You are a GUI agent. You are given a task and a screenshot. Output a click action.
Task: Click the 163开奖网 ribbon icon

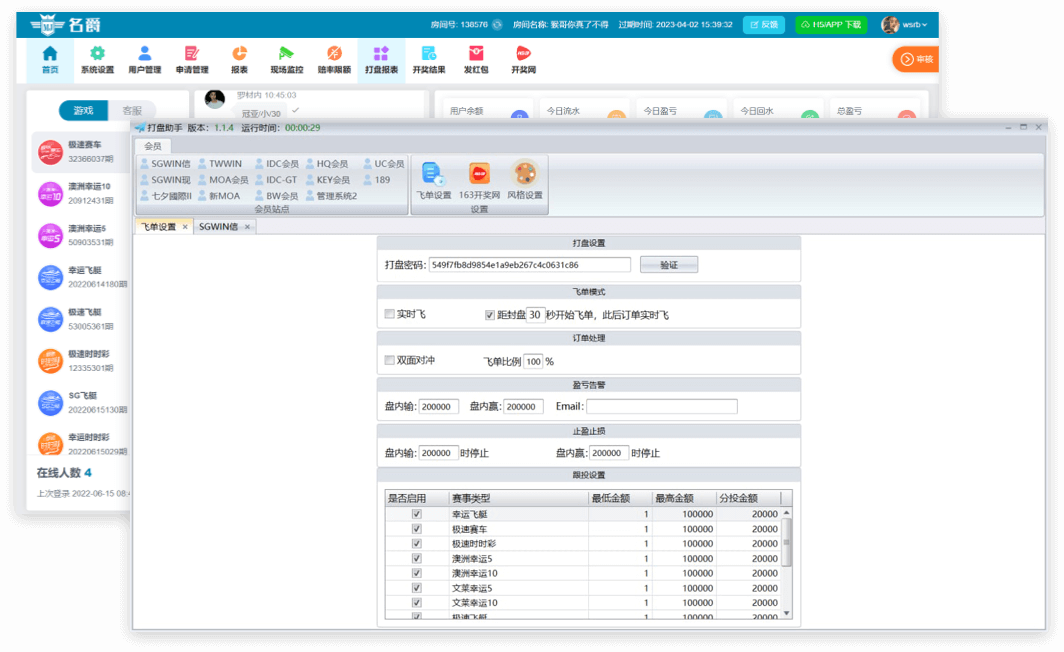[479, 180]
